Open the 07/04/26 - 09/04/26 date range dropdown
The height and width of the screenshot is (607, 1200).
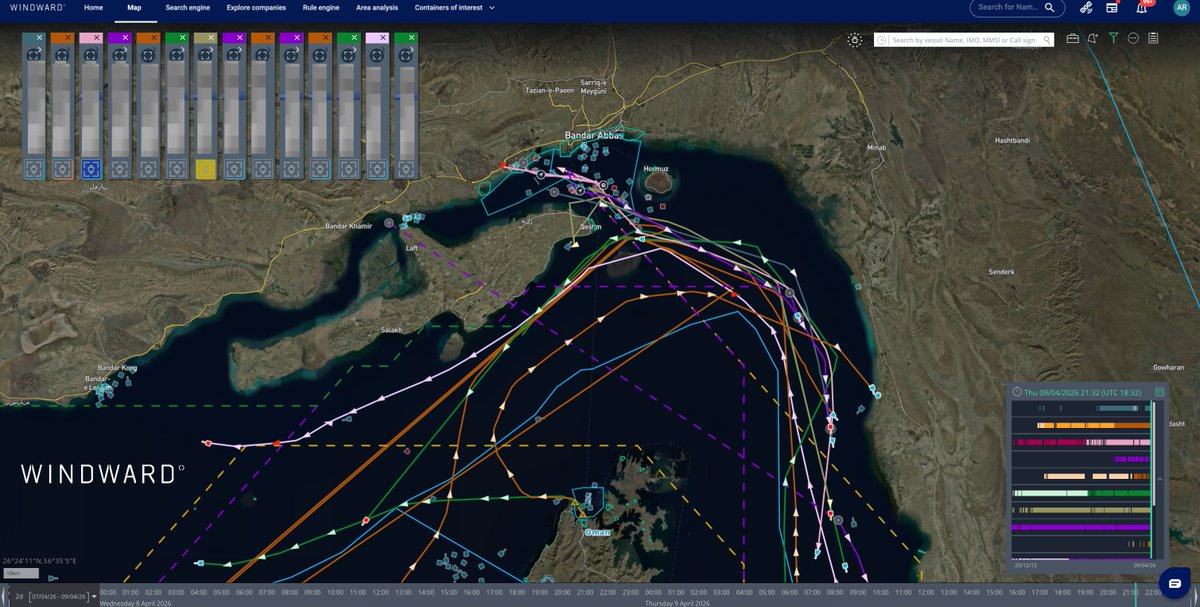click(63, 596)
